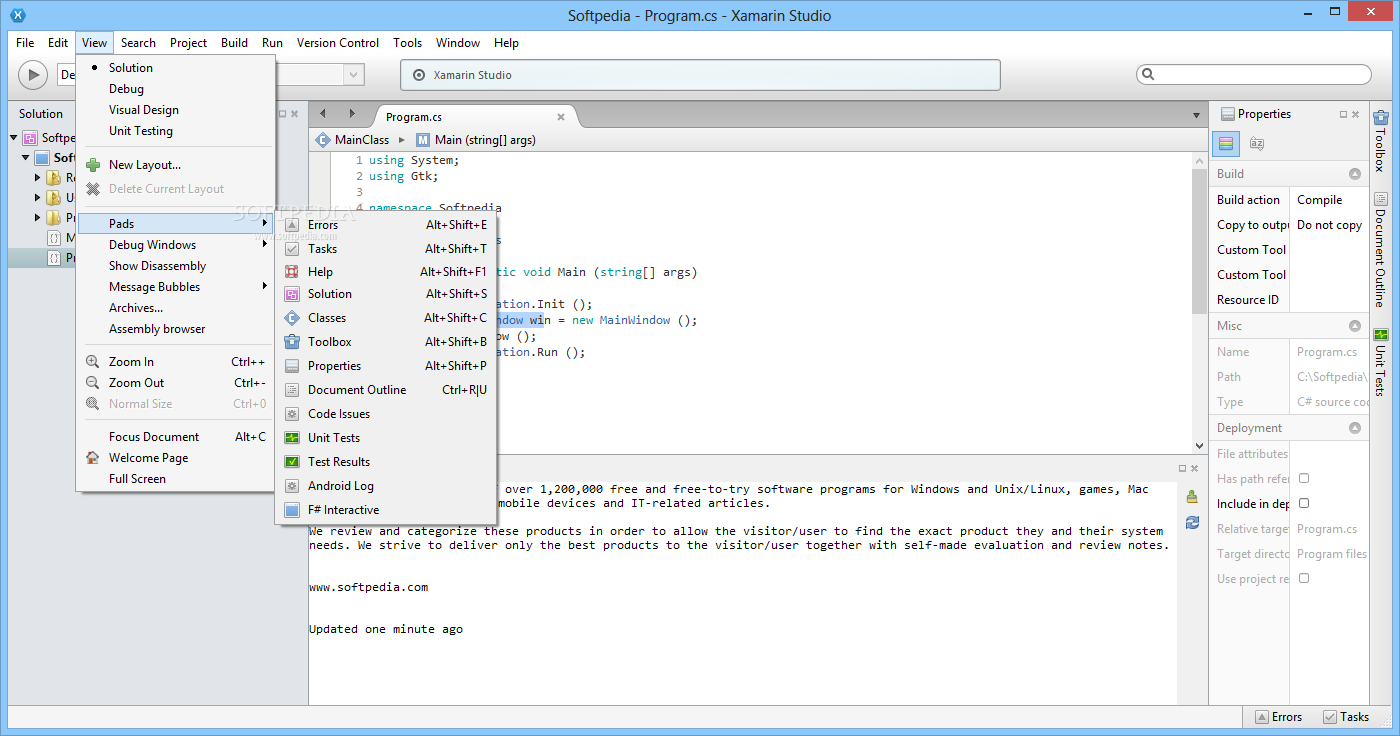Screen dimensions: 1400x736
Task: Click the Toolbox pad icon in submenu
Action: coord(292,342)
